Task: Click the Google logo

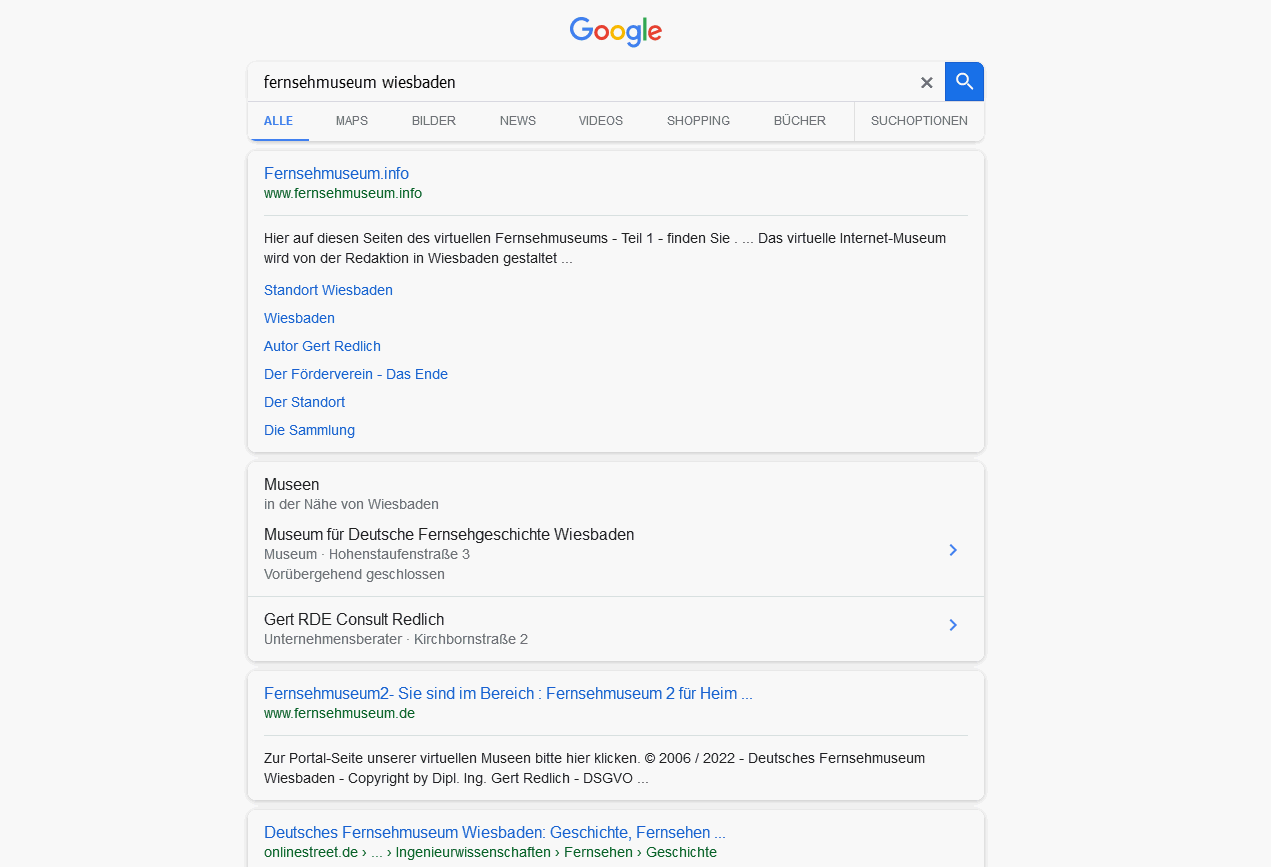Action: click(x=616, y=32)
